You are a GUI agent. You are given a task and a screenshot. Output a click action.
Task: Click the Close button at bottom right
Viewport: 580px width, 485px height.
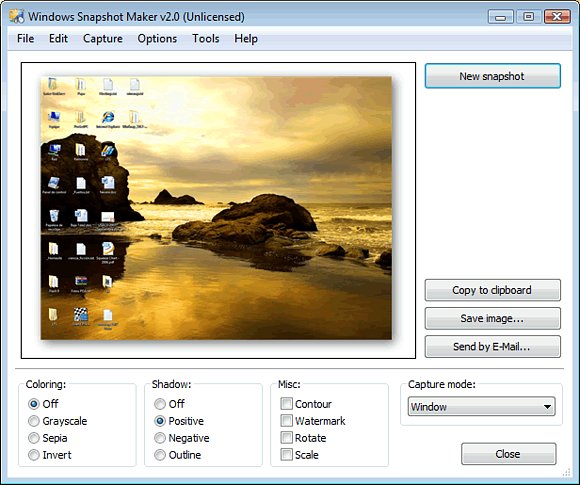pyautogui.click(x=508, y=454)
